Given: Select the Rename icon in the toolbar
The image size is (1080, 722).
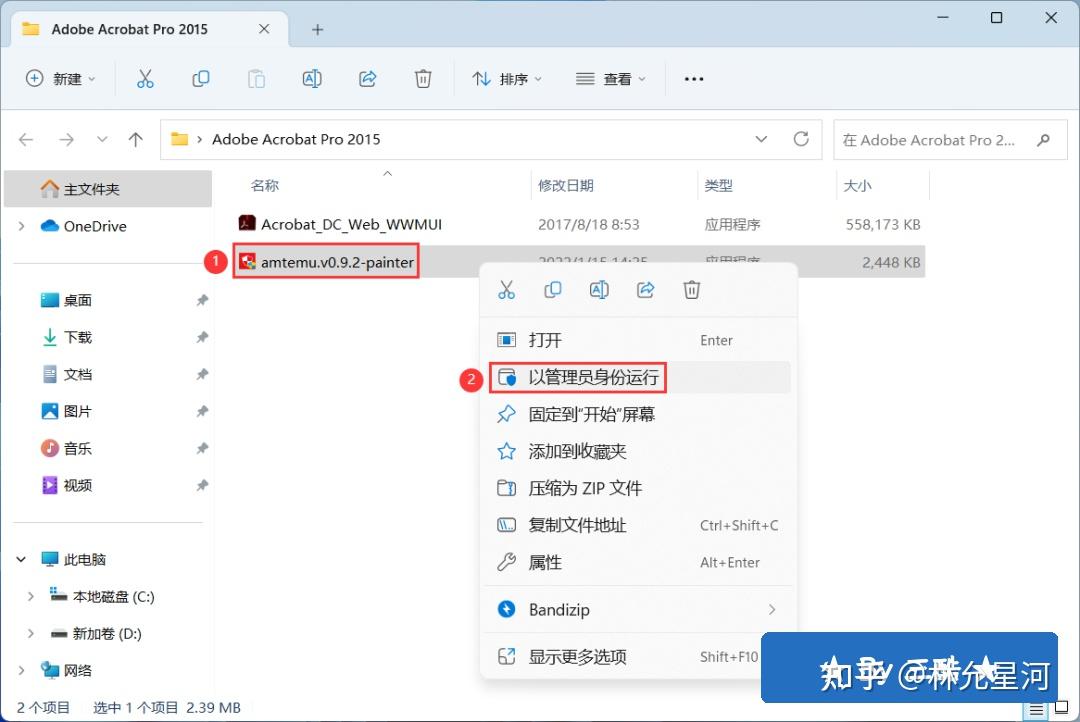Looking at the screenshot, I should pos(311,78).
